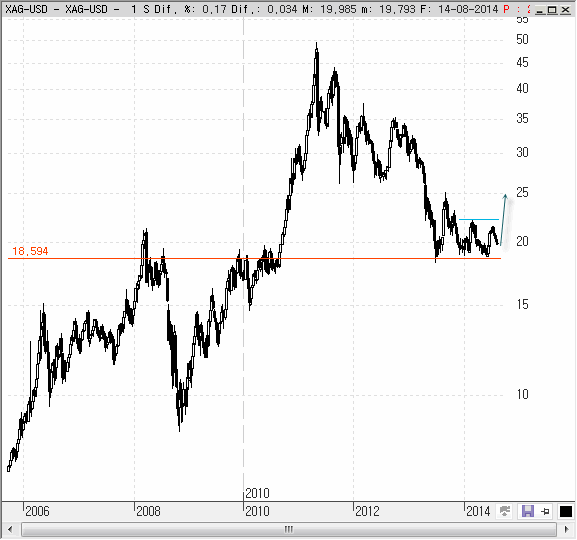
Task: Click the purple floppy-disk save icon
Action: (x=528, y=511)
